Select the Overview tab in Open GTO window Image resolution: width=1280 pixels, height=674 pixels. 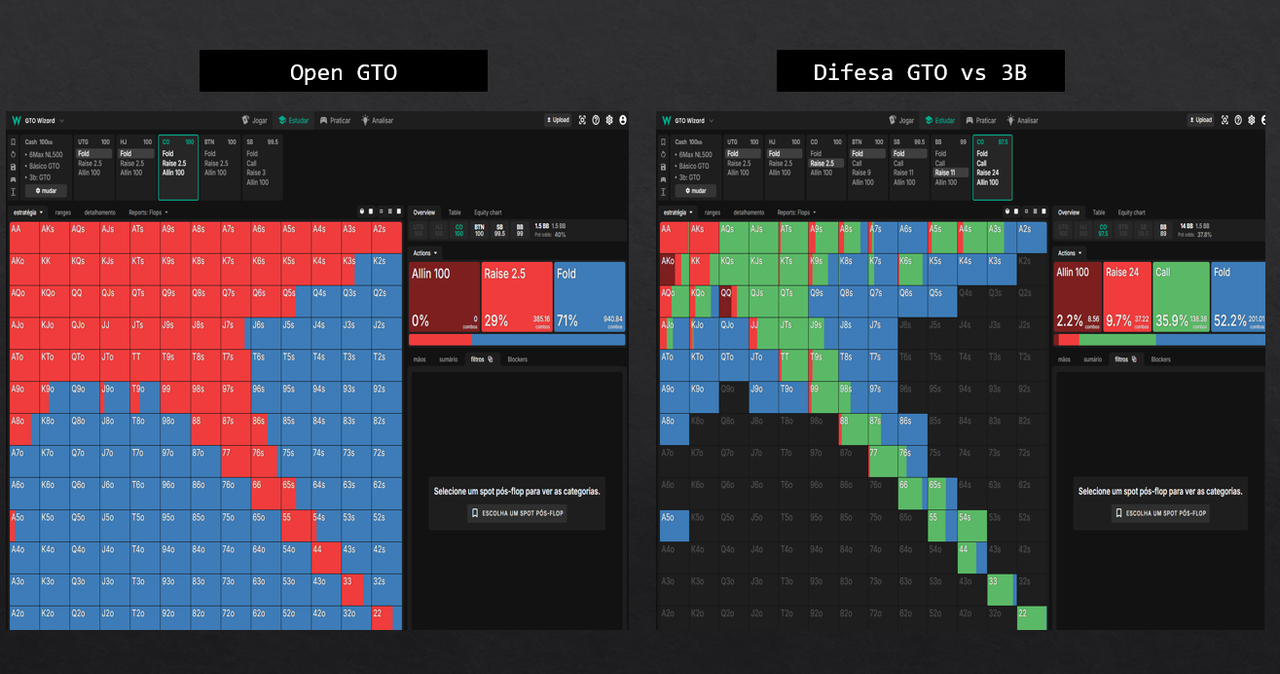tap(424, 212)
